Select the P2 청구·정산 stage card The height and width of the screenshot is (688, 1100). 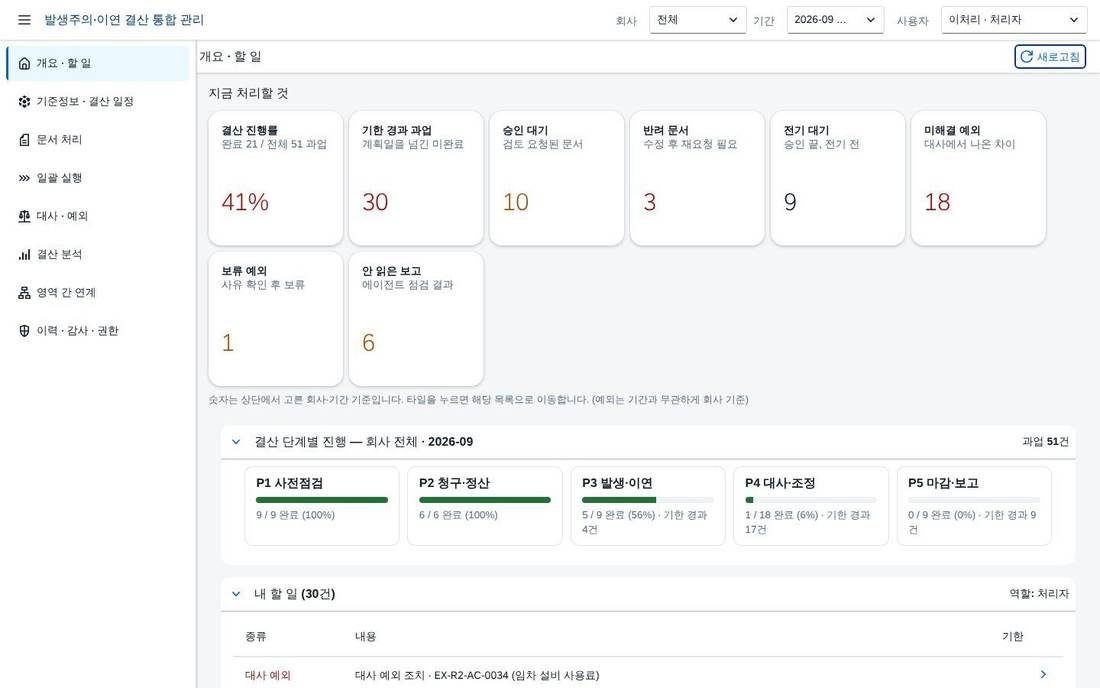pyautogui.click(x=485, y=506)
